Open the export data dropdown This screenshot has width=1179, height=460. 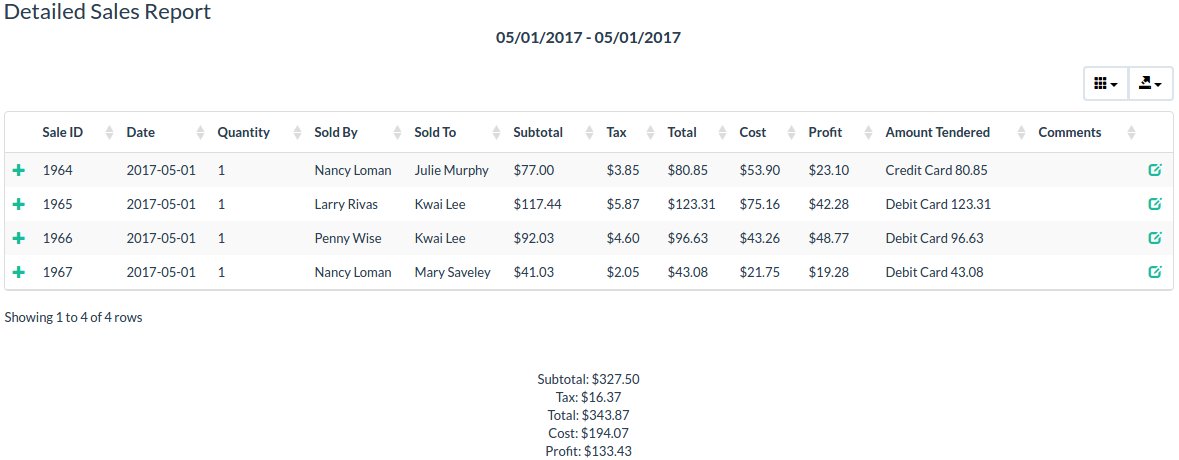click(1150, 84)
